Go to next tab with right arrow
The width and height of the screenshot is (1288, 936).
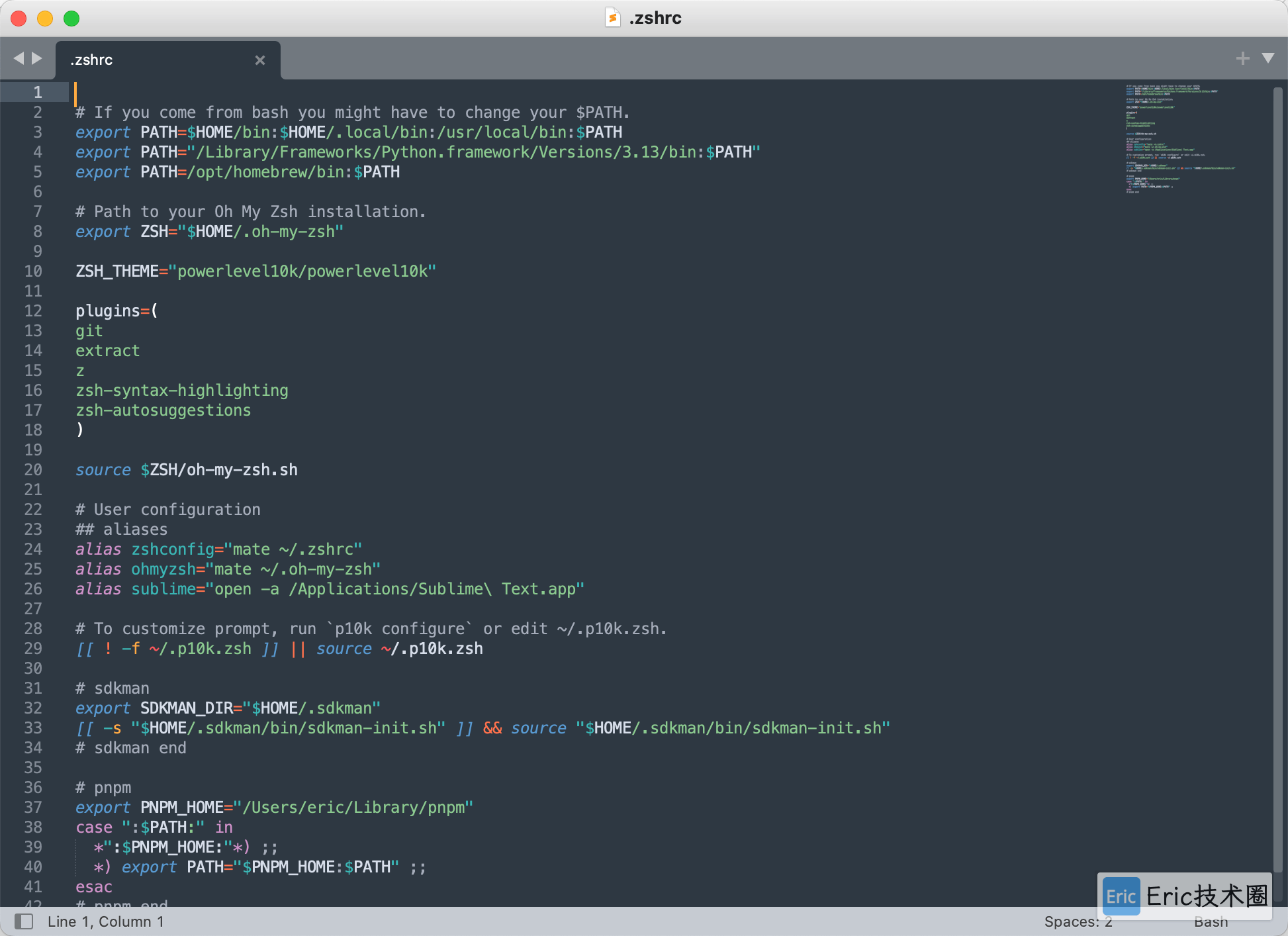pyautogui.click(x=37, y=58)
